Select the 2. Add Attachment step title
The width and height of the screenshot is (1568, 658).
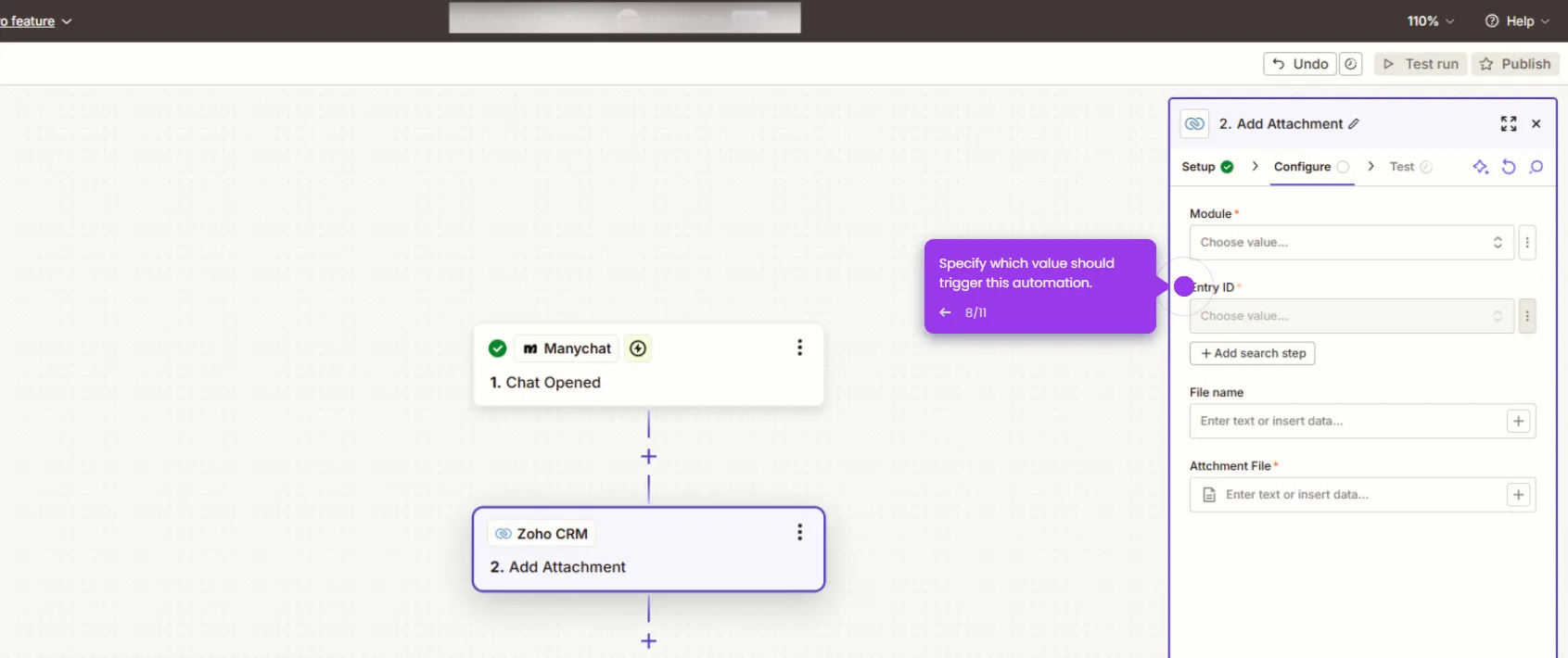click(x=557, y=567)
